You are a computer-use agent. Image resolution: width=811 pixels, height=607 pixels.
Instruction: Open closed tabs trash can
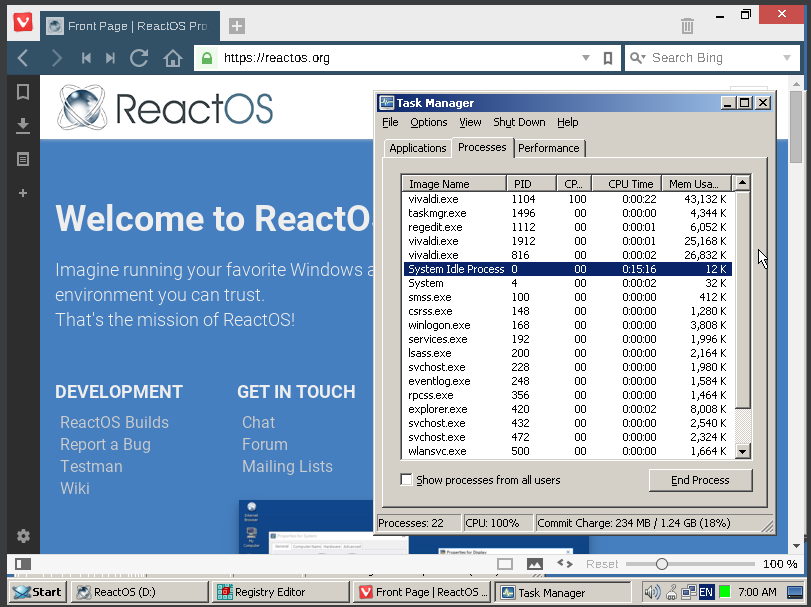tap(687, 26)
